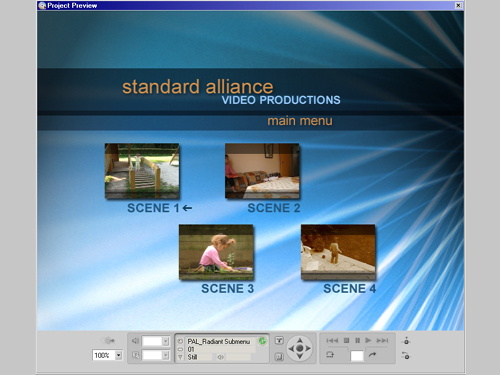Viewport: 500px width, 375px height.
Task: Click the down arrow on the navigation pad
Action: (x=300, y=357)
